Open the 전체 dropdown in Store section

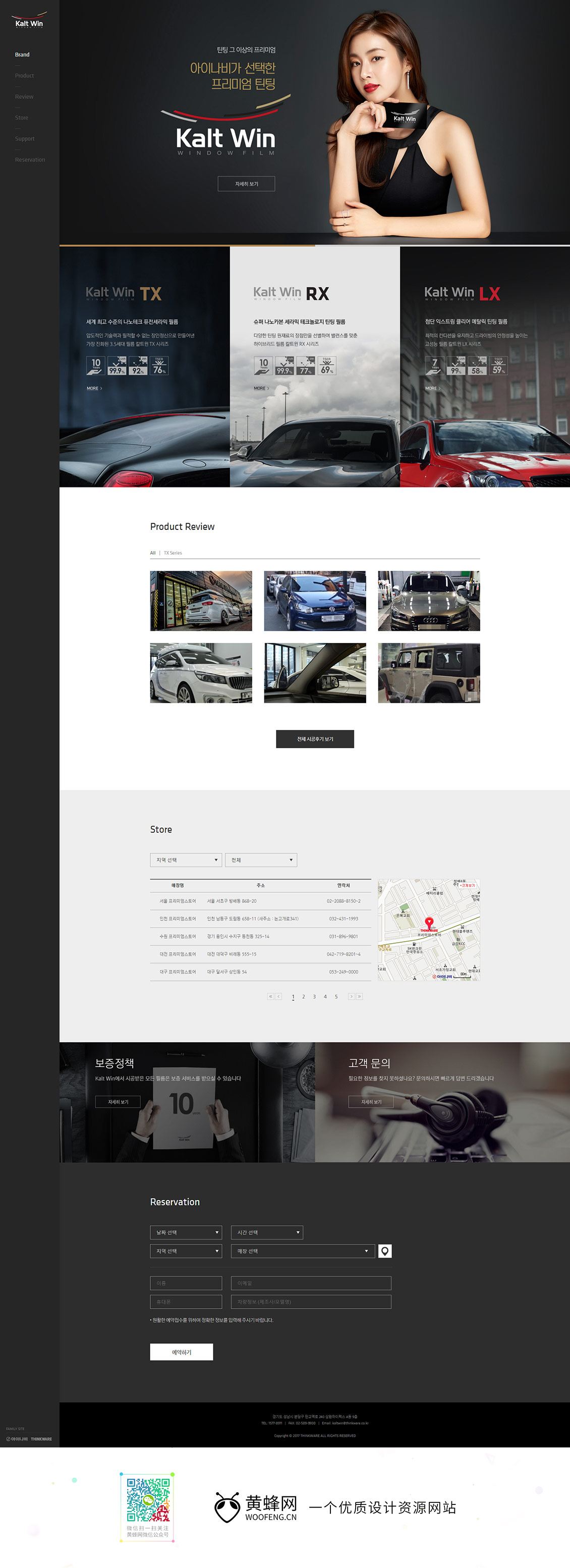pyautogui.click(x=261, y=859)
